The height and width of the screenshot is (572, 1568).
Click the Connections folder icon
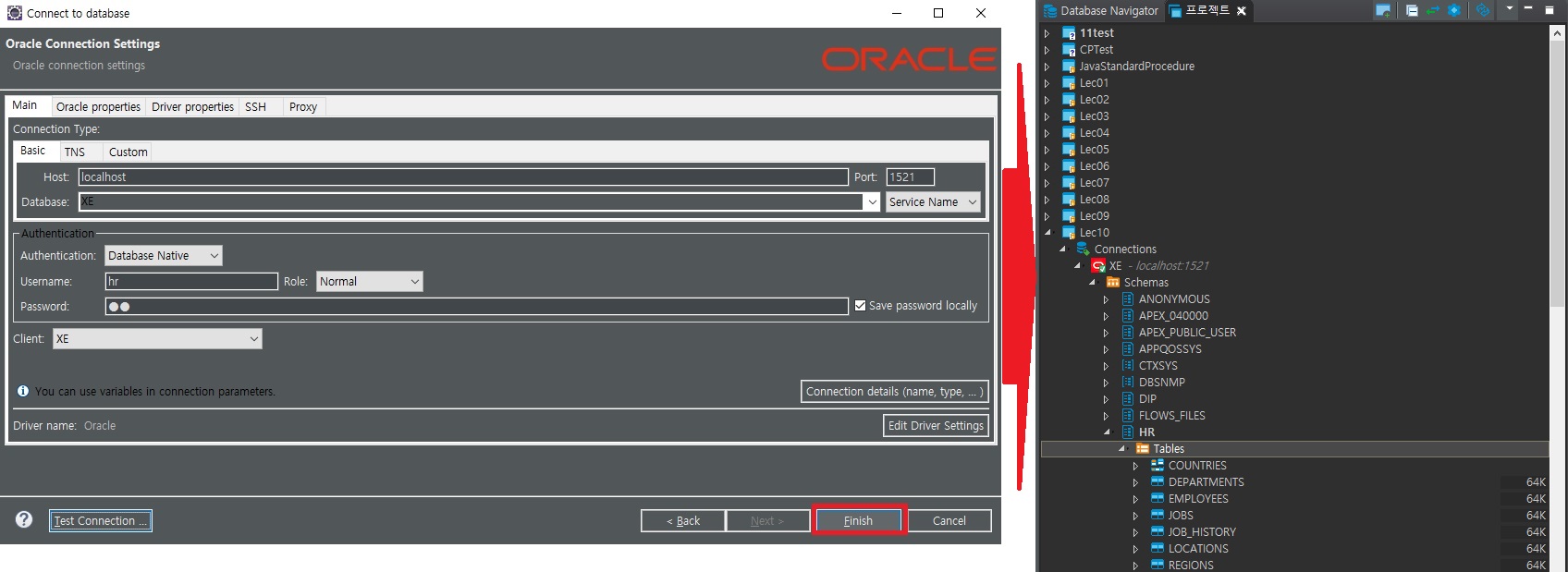pyautogui.click(x=1083, y=249)
